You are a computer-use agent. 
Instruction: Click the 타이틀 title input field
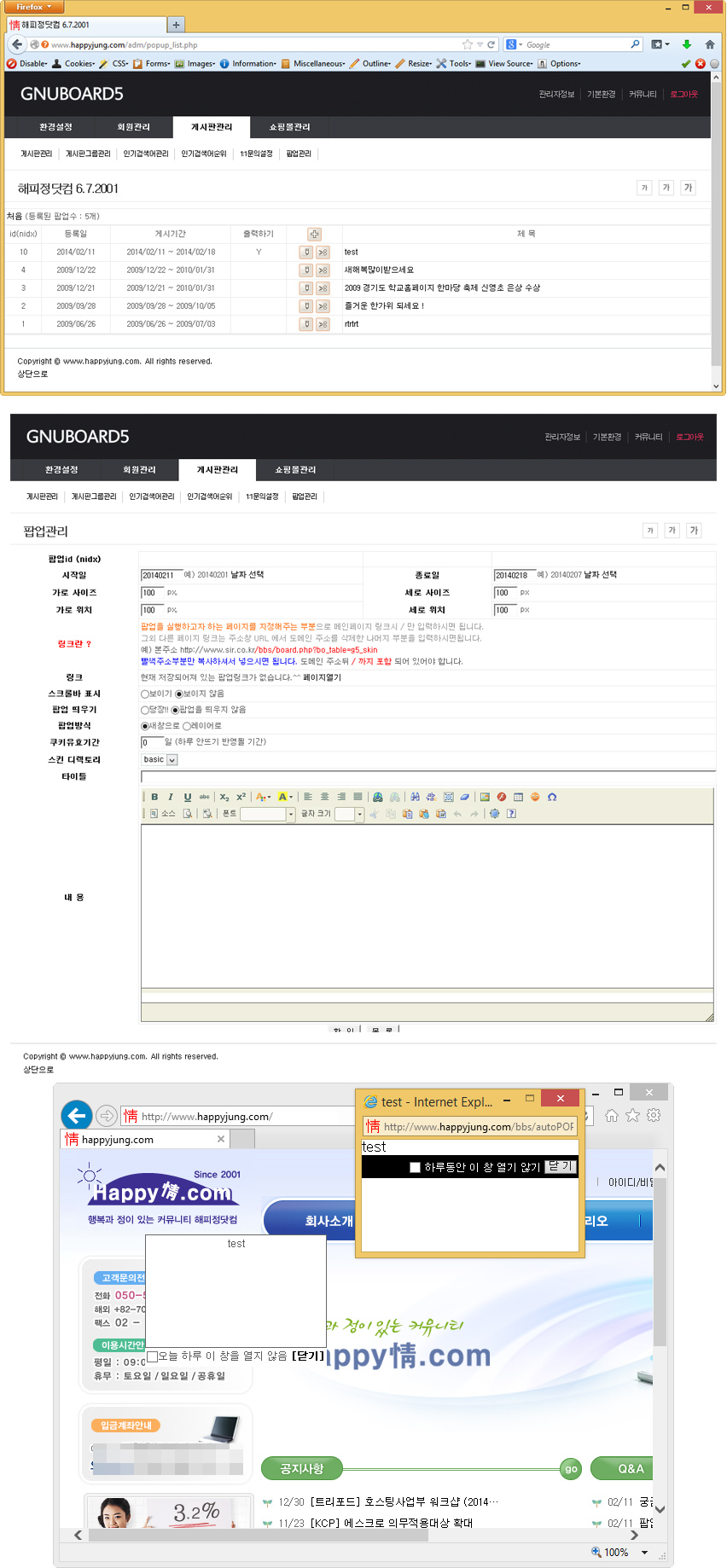click(x=427, y=777)
